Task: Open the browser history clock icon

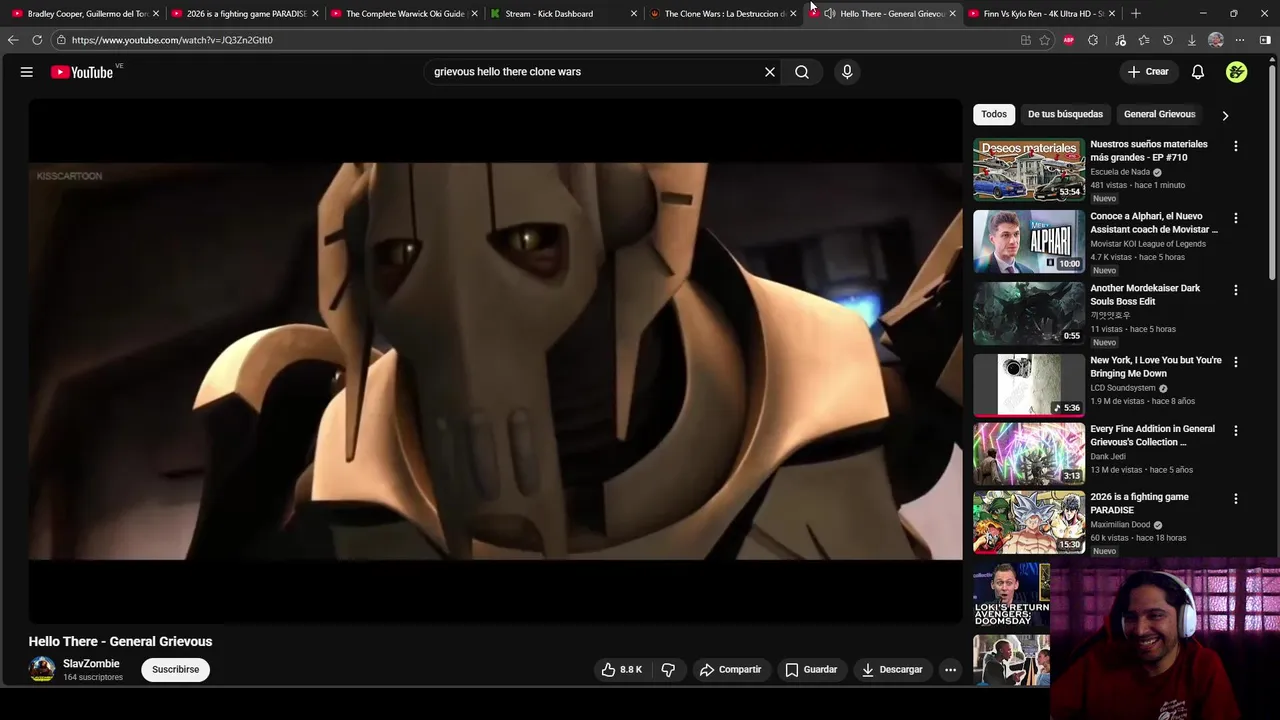Action: coord(1168,40)
